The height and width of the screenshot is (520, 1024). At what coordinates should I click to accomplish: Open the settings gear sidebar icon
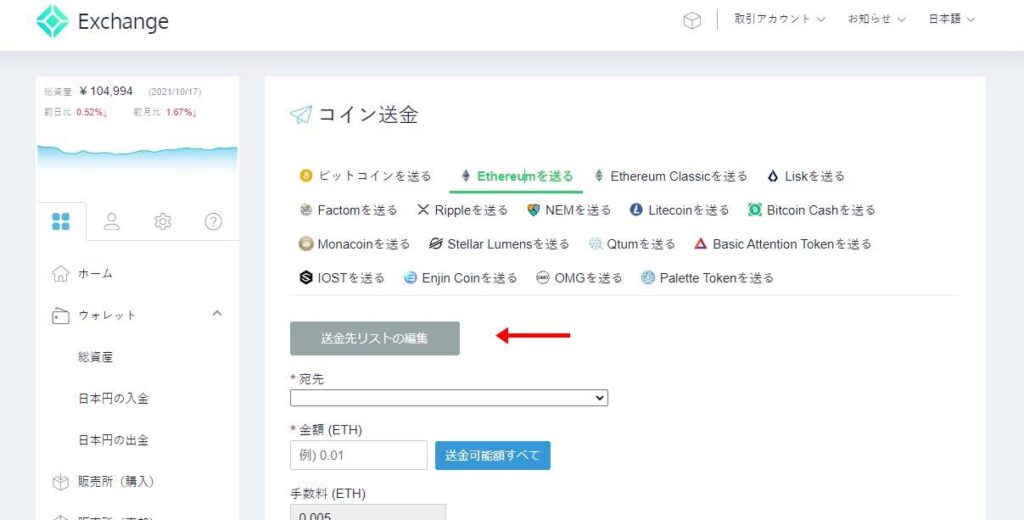(x=163, y=221)
